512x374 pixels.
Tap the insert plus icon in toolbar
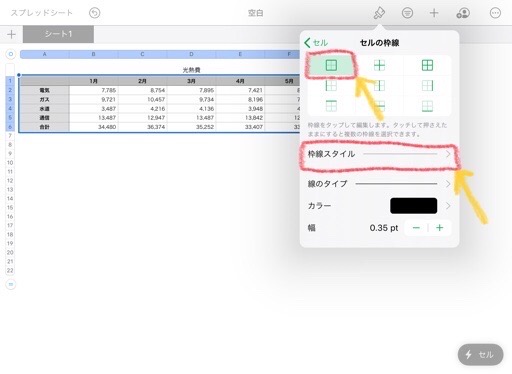[x=434, y=13]
